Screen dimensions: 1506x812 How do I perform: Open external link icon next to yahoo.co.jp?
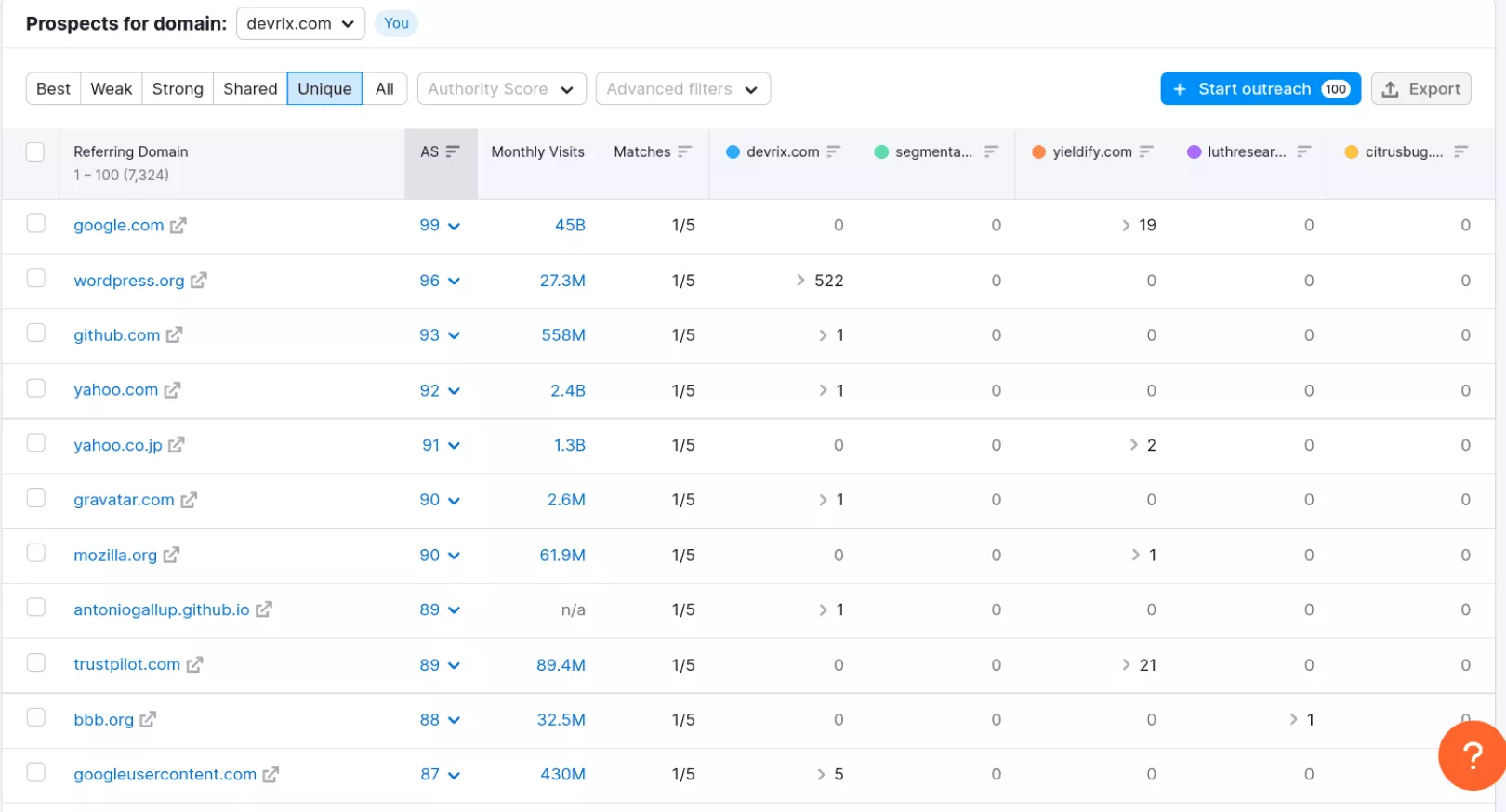click(177, 445)
